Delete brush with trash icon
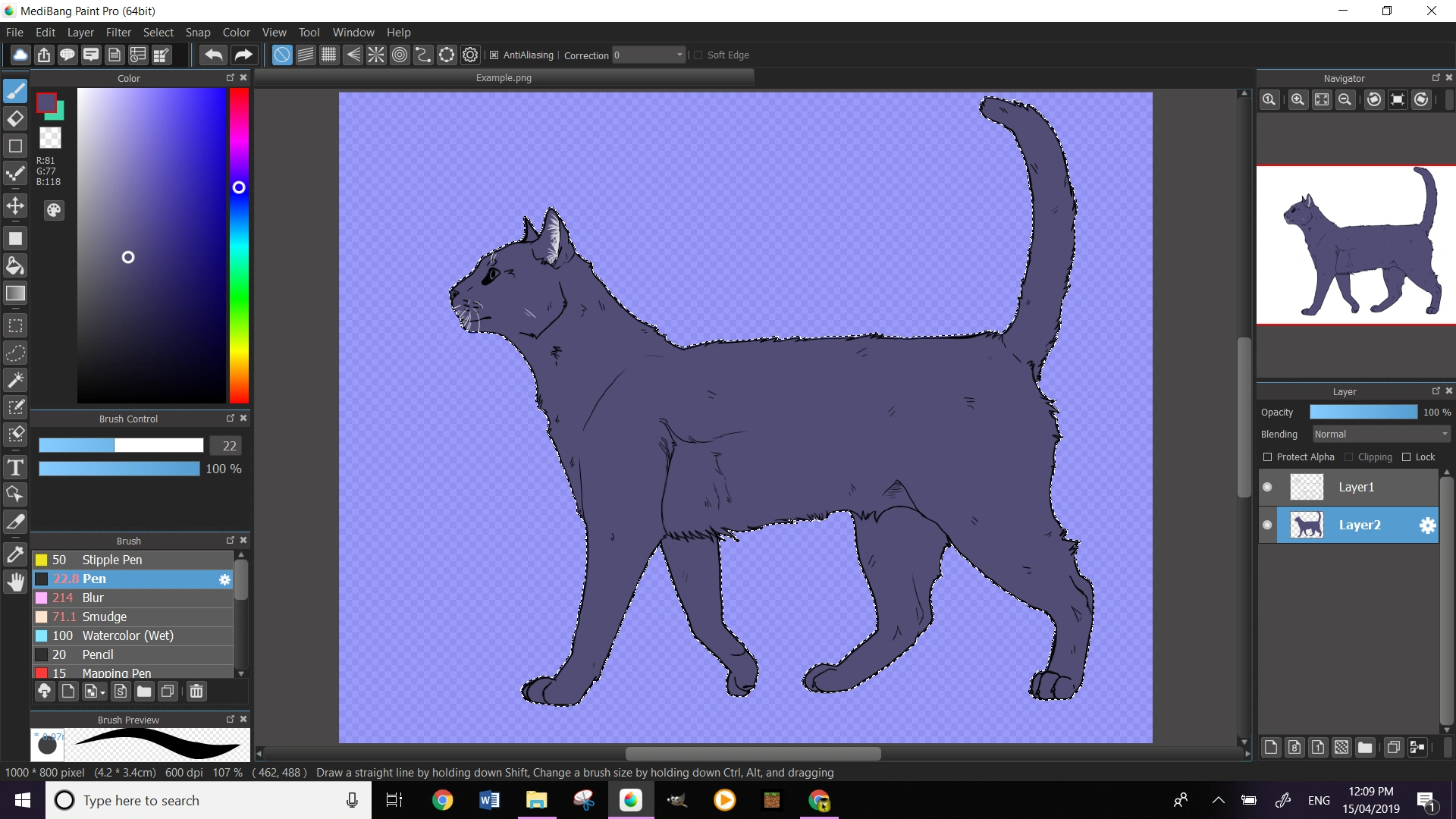Screen dimensions: 1456x819 pos(196,691)
